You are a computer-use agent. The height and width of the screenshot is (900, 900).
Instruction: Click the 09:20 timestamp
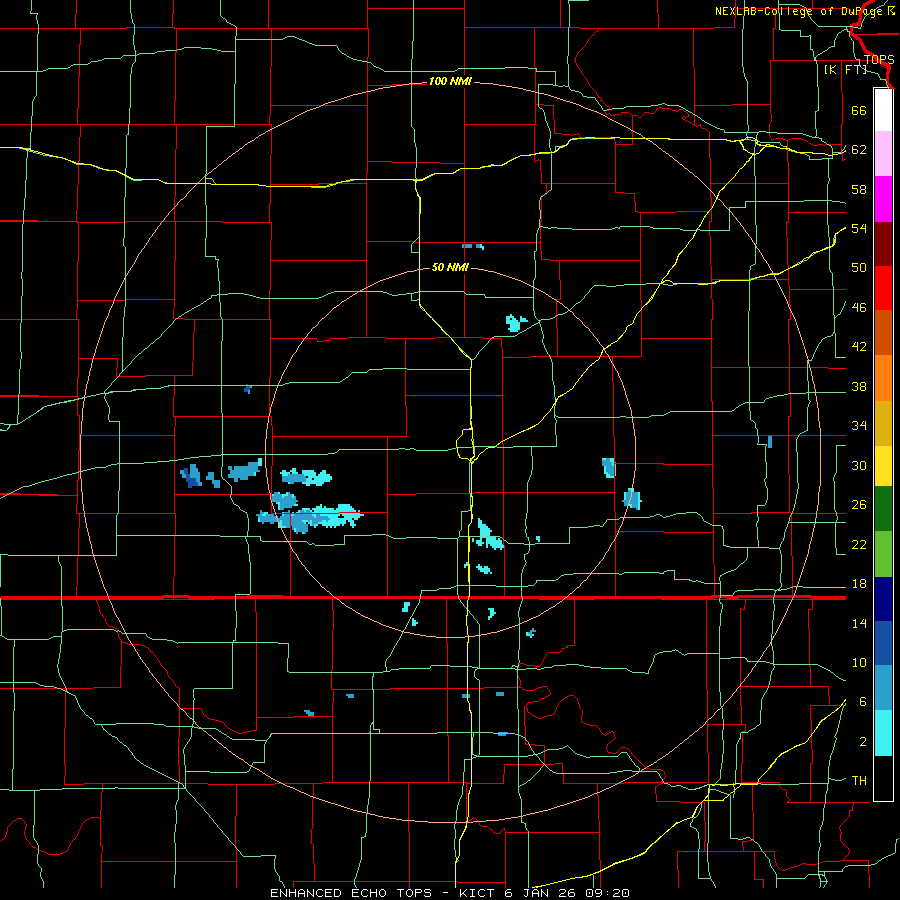point(608,893)
